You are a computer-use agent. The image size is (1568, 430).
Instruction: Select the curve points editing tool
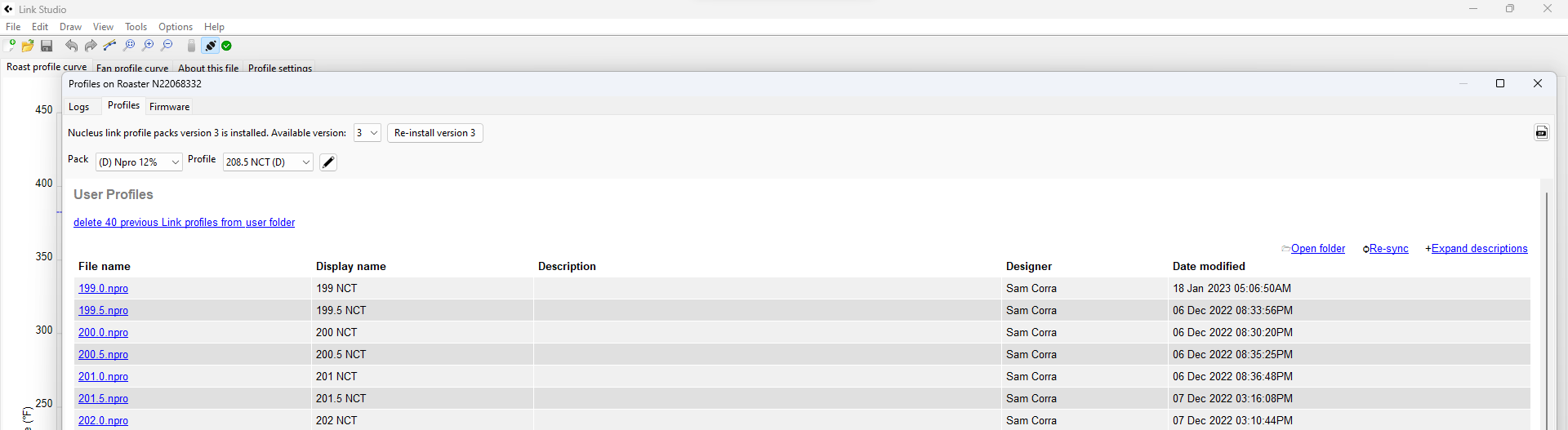click(x=109, y=46)
